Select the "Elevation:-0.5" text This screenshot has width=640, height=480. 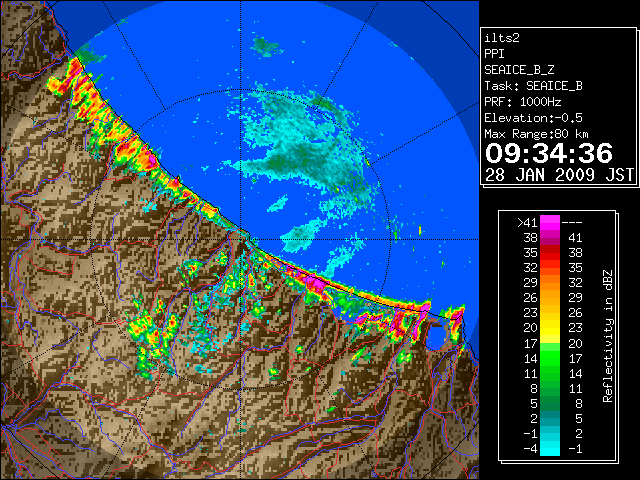click(x=533, y=118)
